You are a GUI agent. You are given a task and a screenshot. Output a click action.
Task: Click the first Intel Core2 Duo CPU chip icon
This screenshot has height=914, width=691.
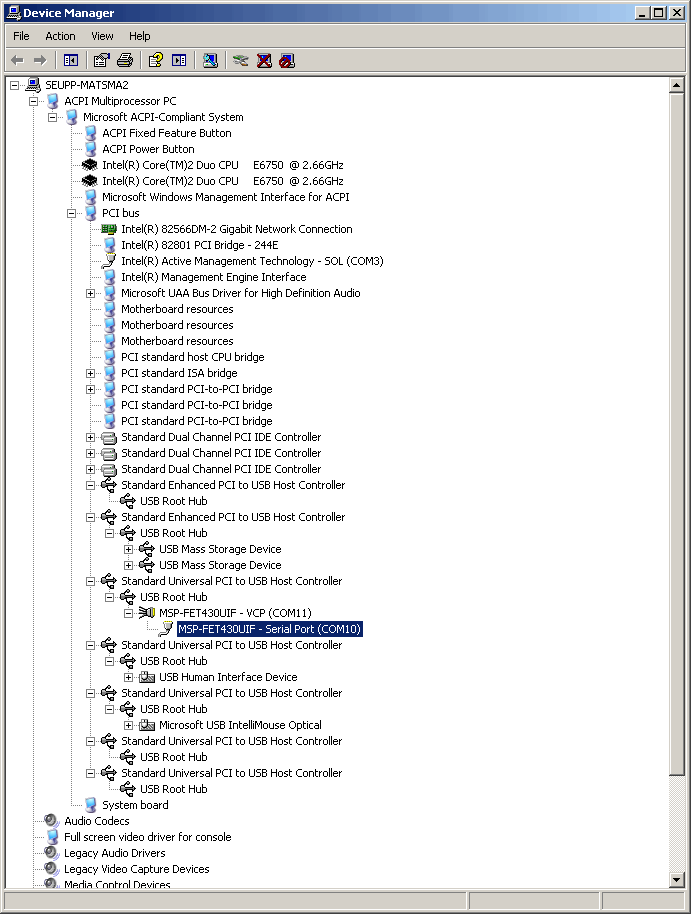tap(90, 165)
